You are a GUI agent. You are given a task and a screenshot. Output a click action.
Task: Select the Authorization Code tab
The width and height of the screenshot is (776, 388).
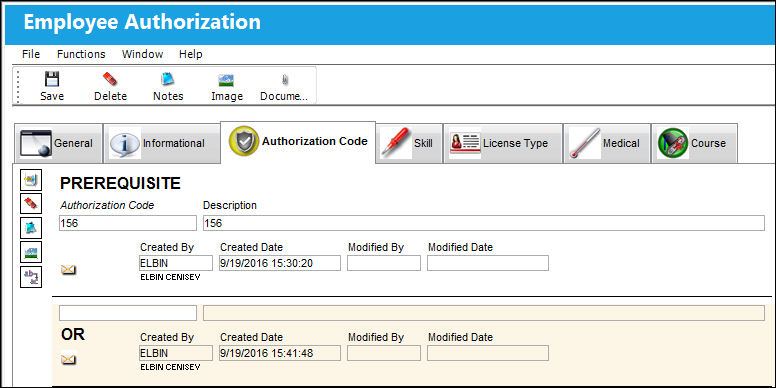click(x=298, y=142)
